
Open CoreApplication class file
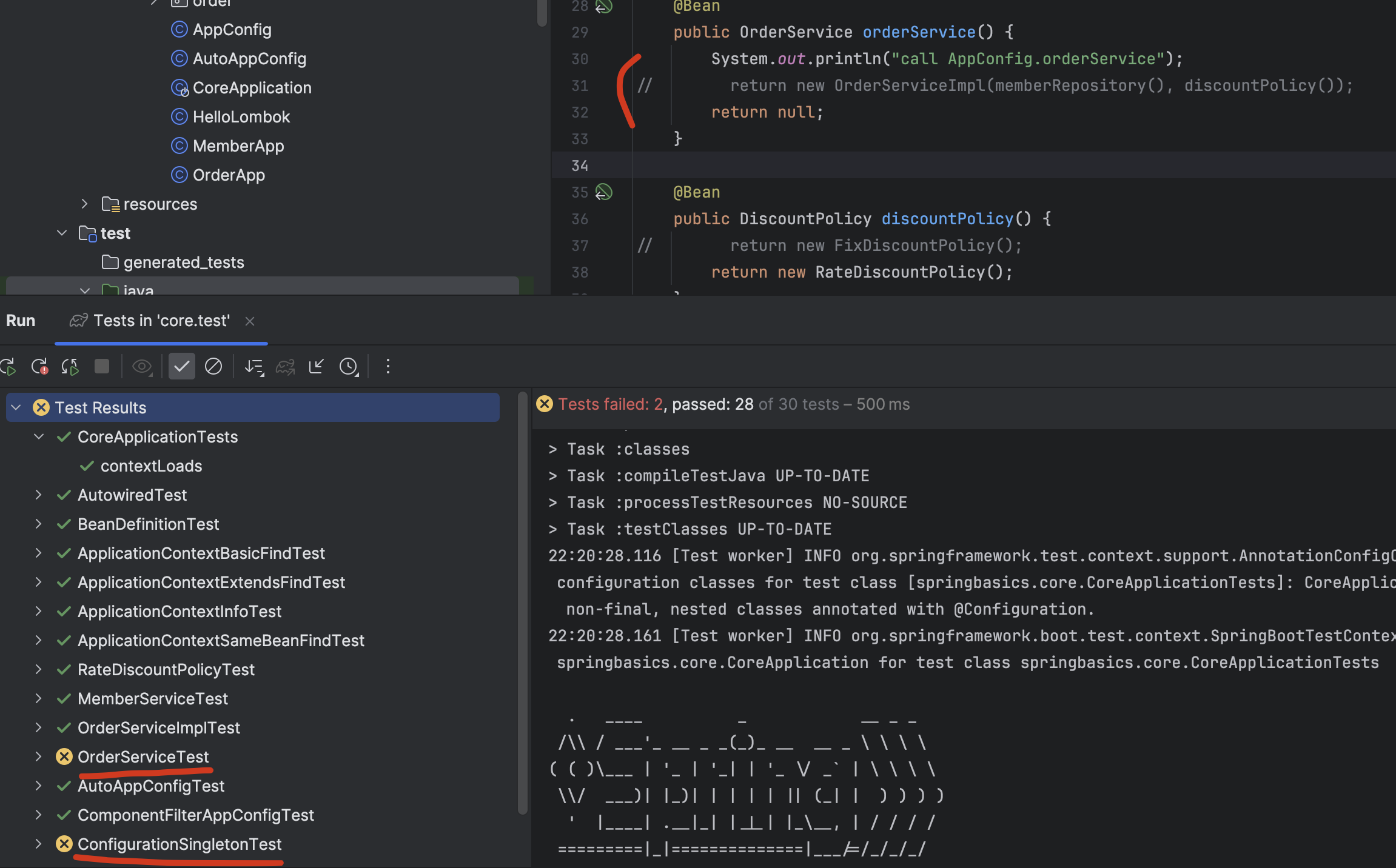click(x=252, y=88)
